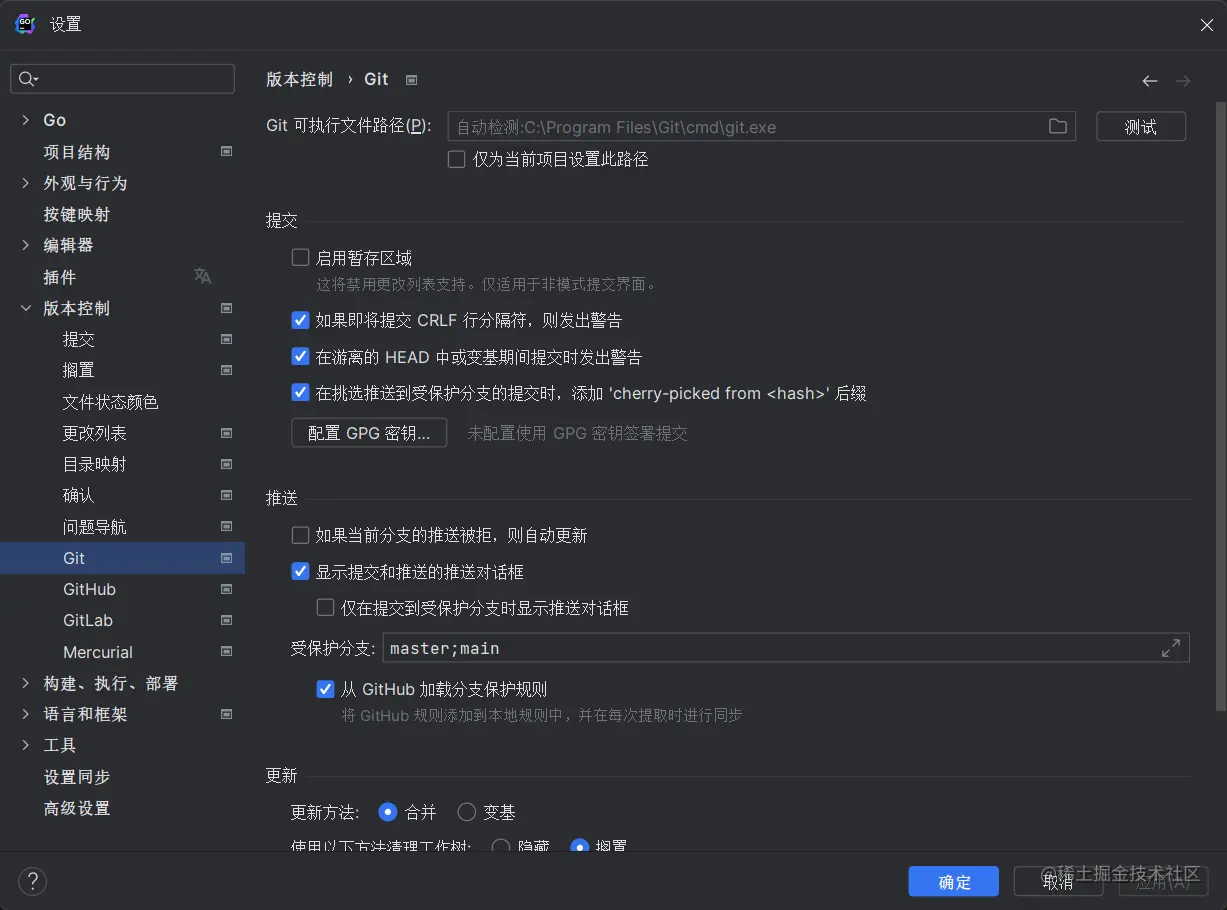Select the 变基 update method radio button
The image size is (1227, 910).
click(x=466, y=812)
